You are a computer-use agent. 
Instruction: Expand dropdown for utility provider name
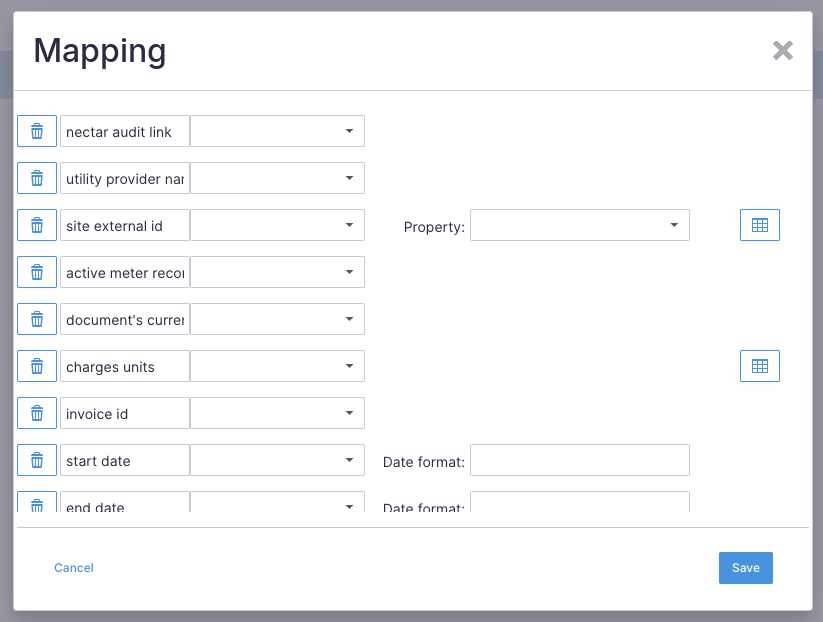[x=277, y=178]
